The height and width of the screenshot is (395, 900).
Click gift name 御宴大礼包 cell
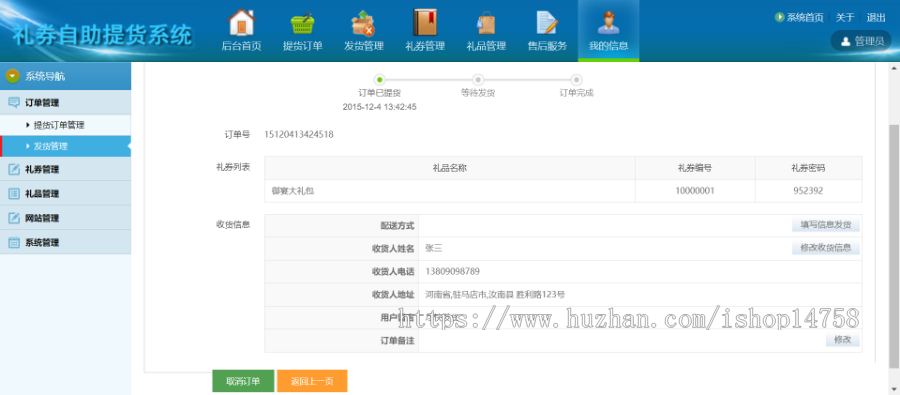449,191
